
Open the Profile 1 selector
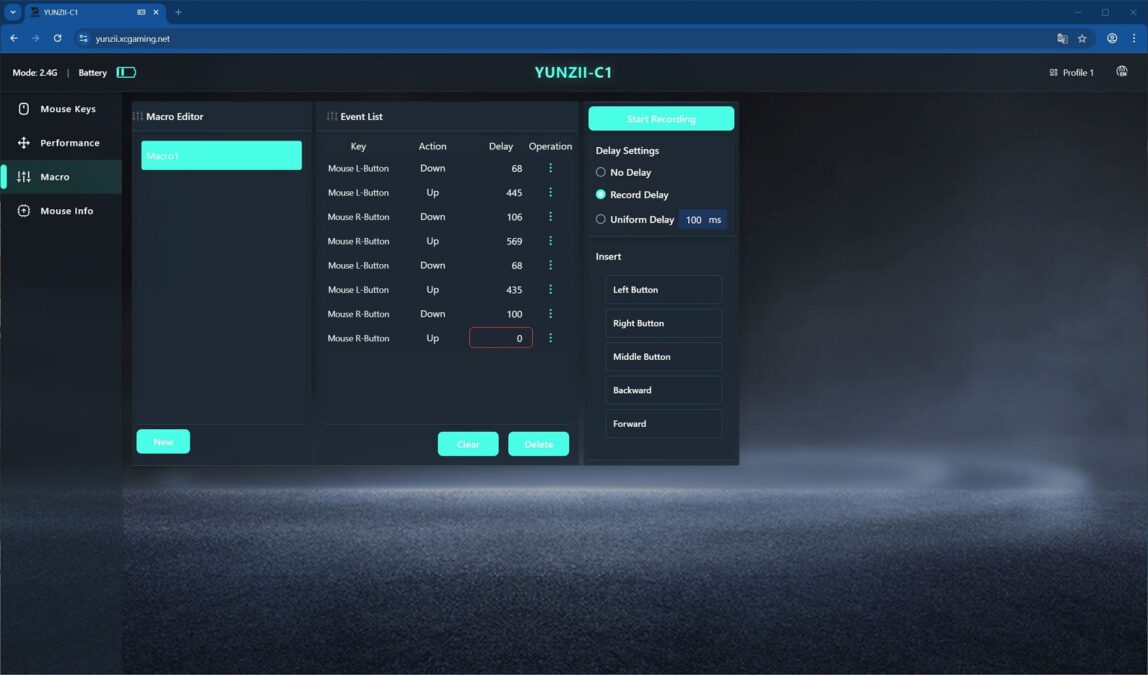coord(1072,72)
